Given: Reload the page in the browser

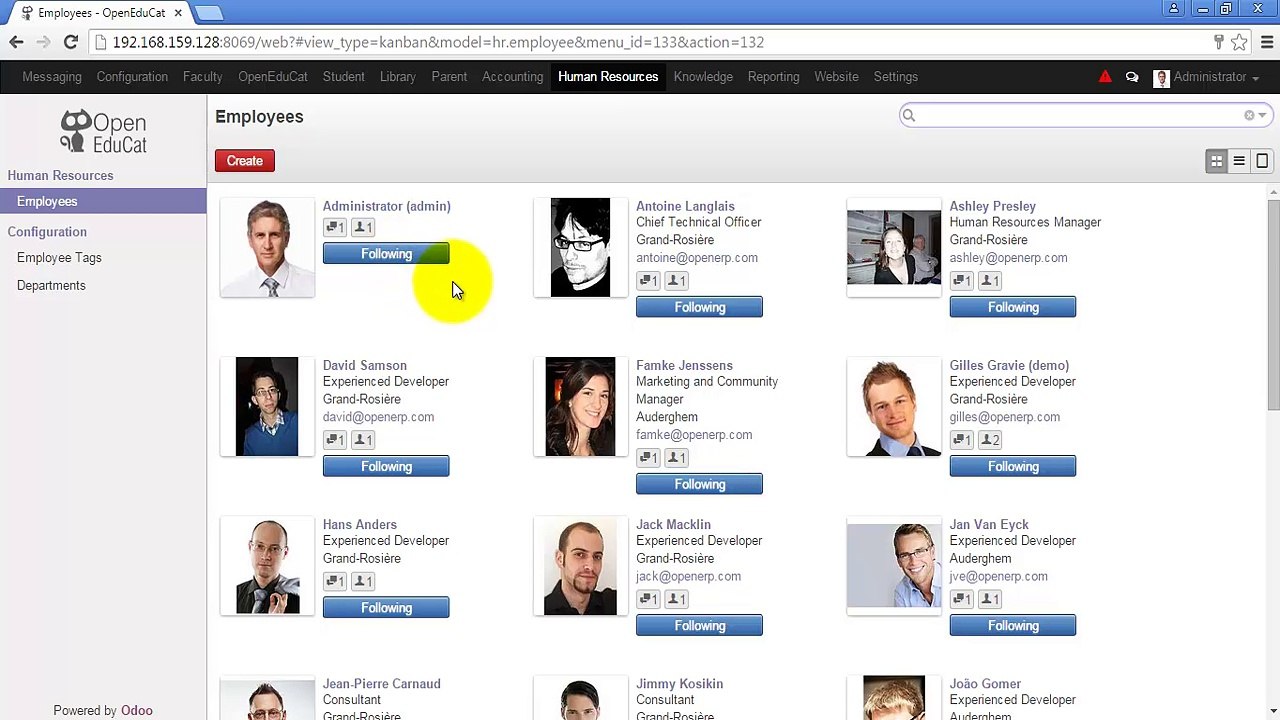Looking at the screenshot, I should (x=71, y=42).
